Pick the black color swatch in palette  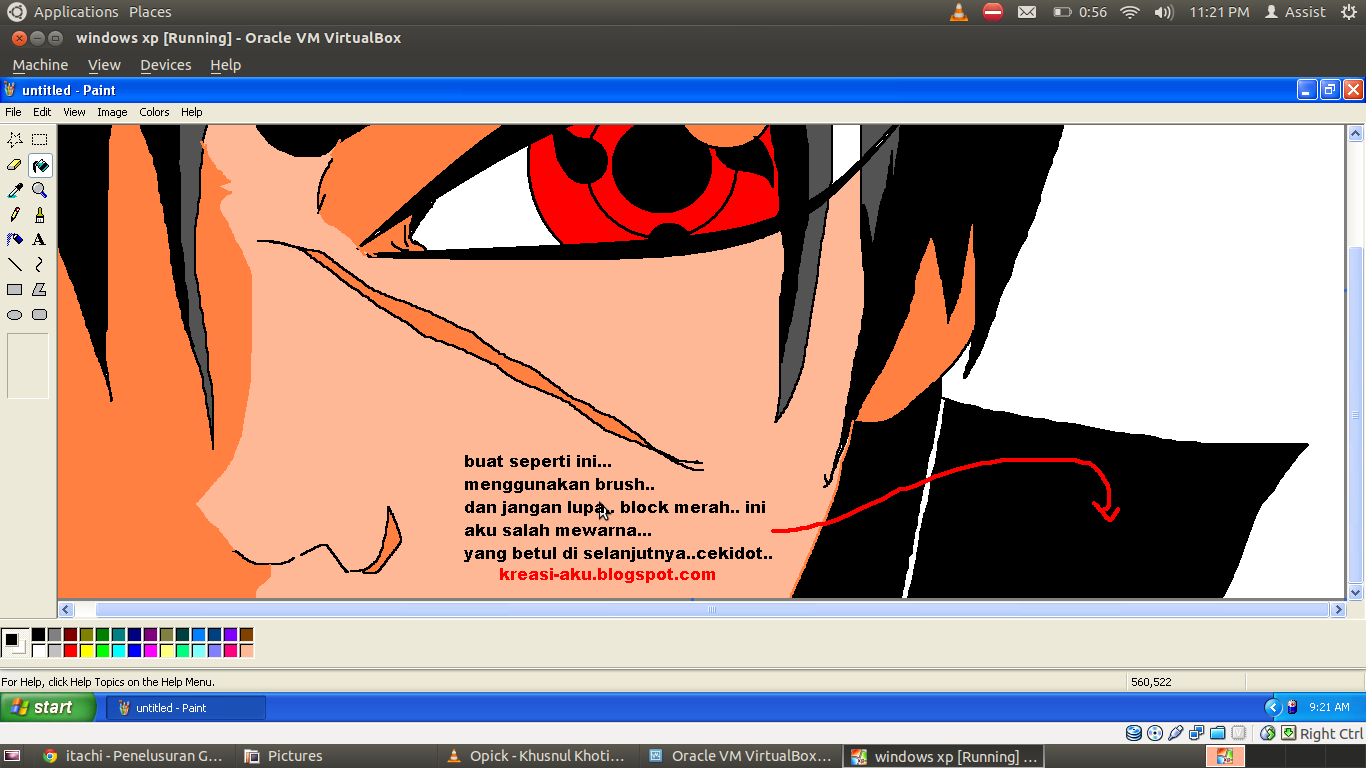[38, 635]
